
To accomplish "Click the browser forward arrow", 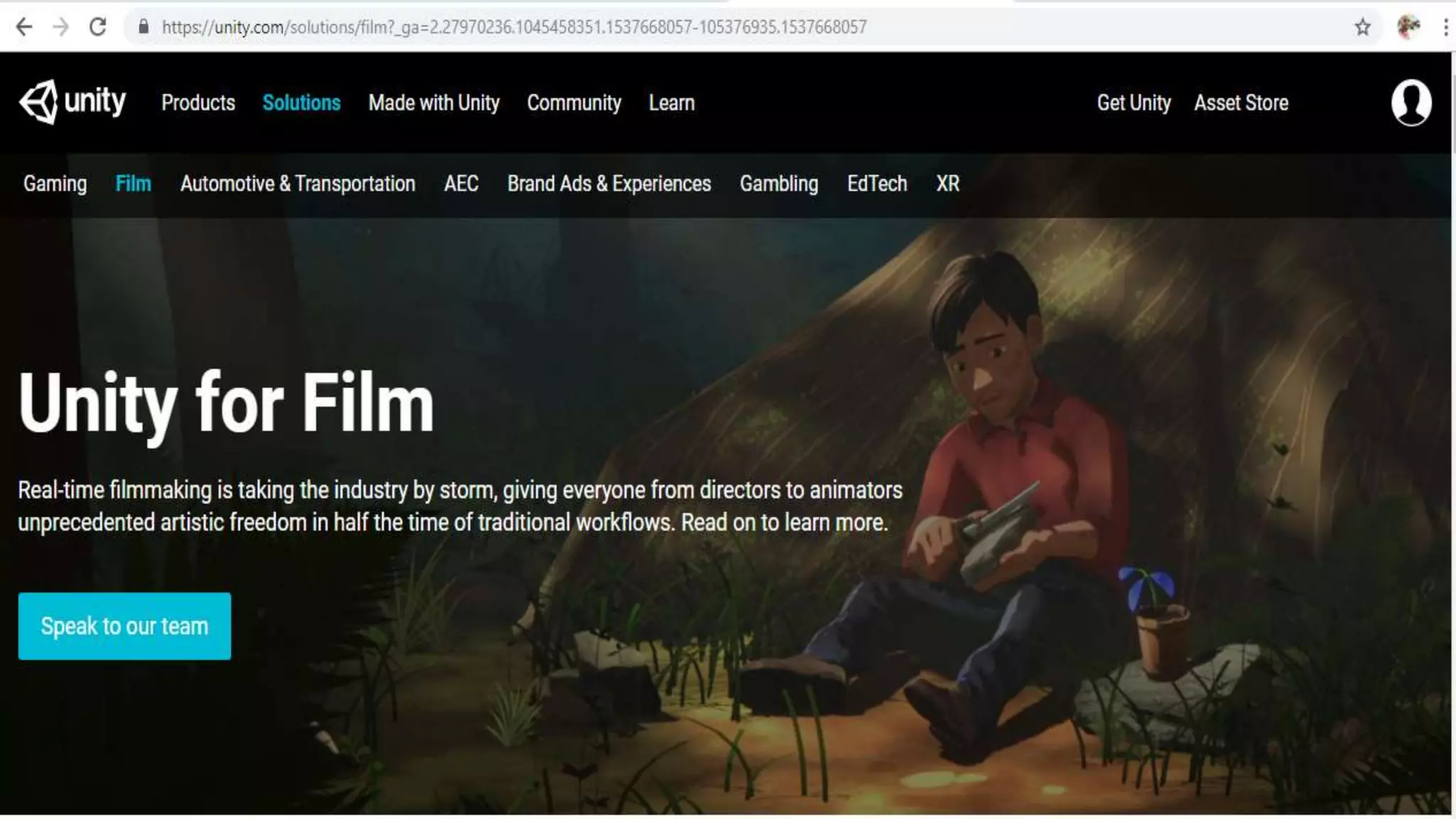I will point(61,27).
